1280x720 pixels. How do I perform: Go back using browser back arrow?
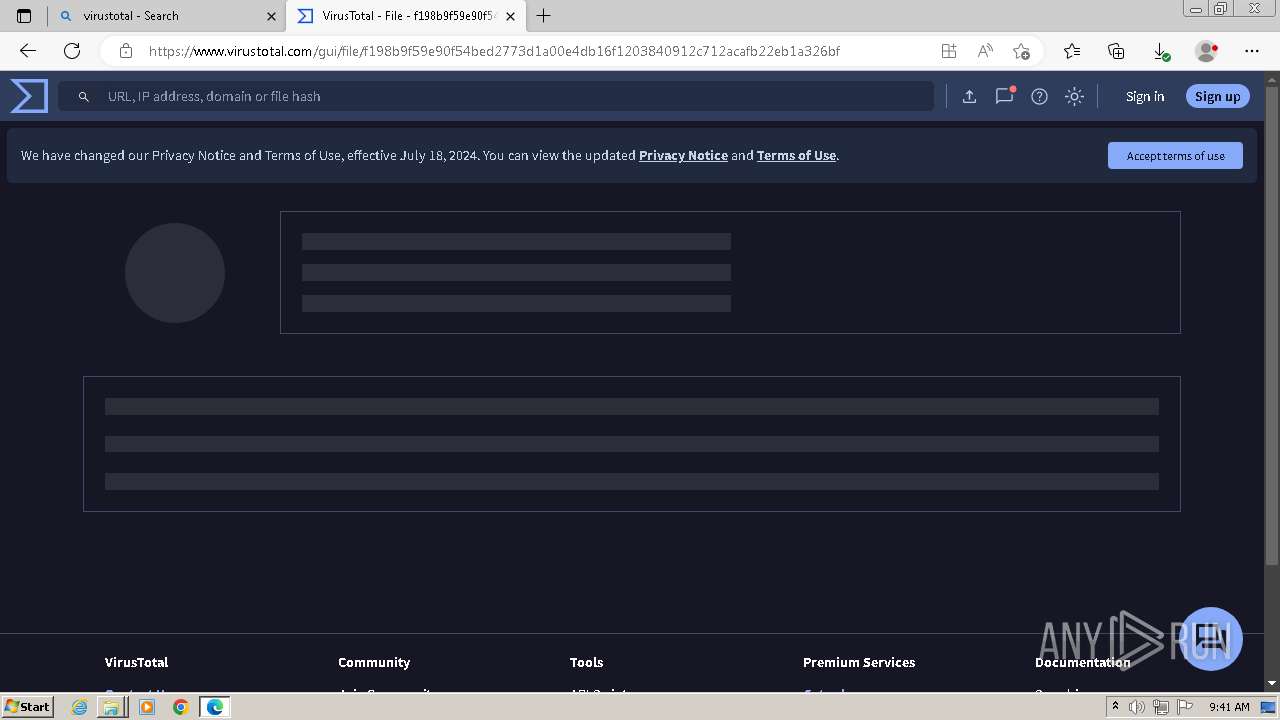28,51
